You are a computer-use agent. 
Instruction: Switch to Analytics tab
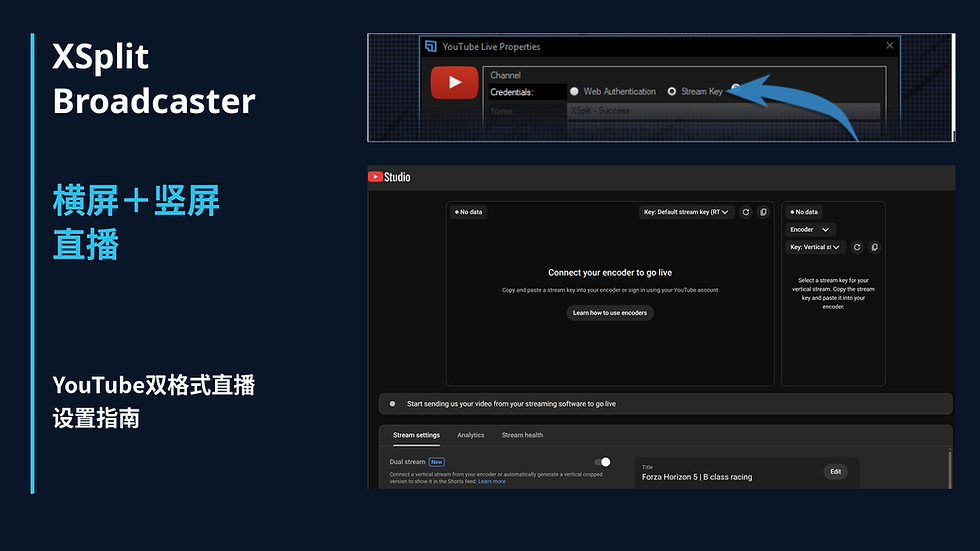tap(471, 435)
